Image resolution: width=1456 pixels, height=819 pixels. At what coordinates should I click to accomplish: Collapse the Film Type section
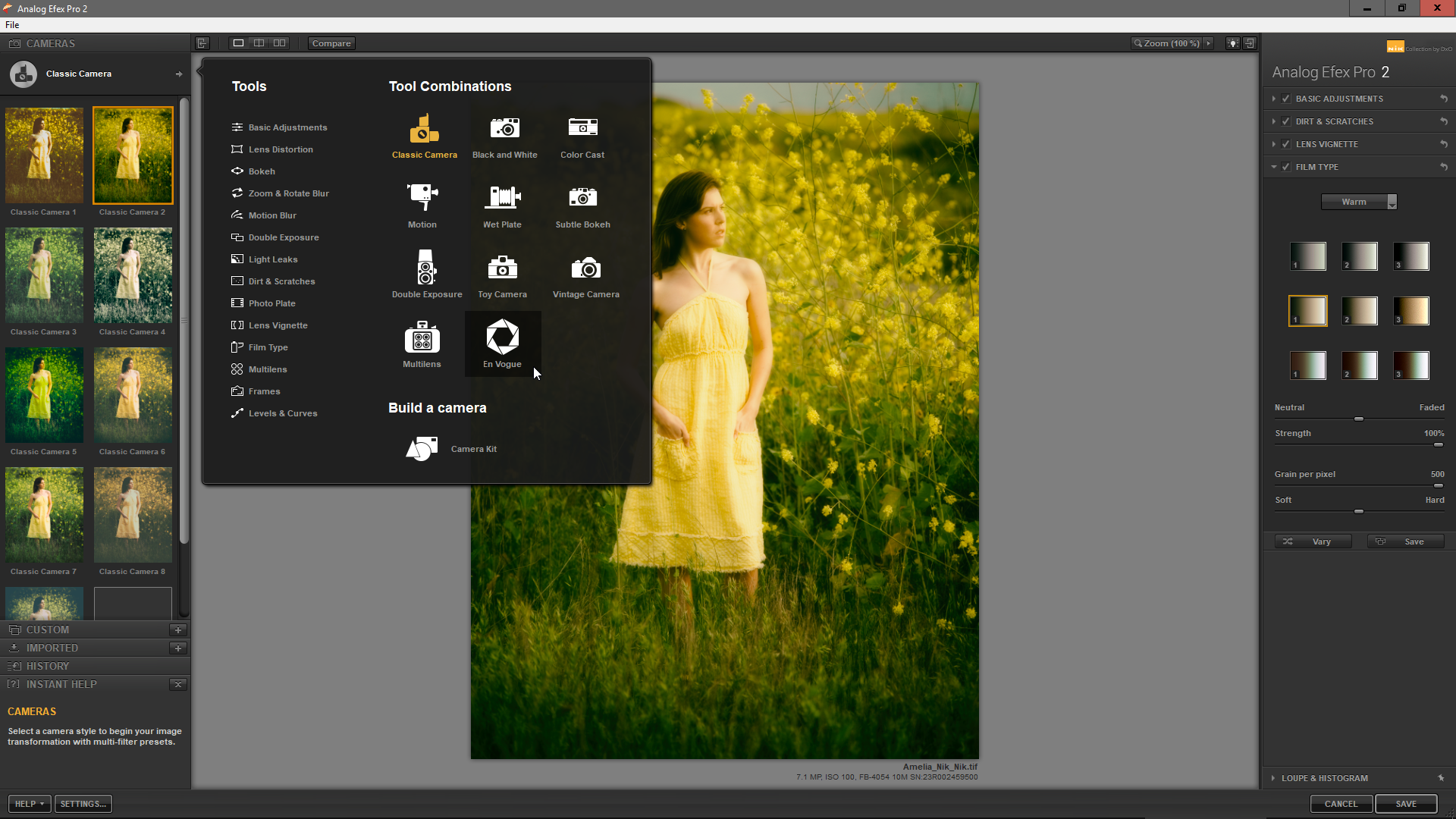[x=1274, y=167]
